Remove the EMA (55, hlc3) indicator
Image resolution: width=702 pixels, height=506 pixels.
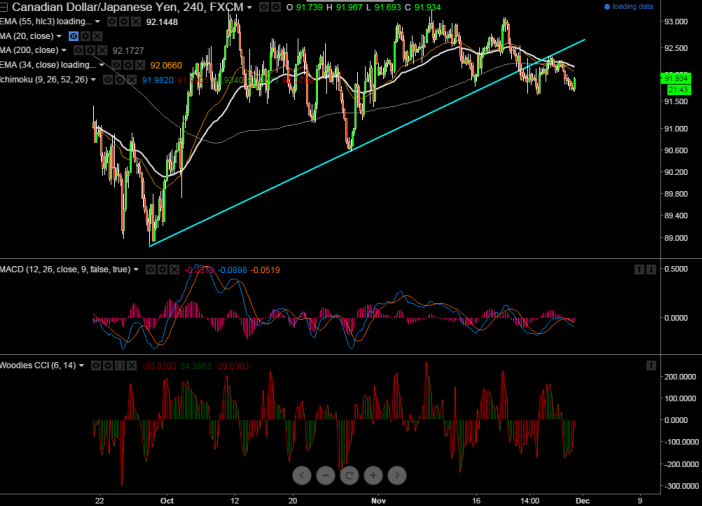point(136,21)
